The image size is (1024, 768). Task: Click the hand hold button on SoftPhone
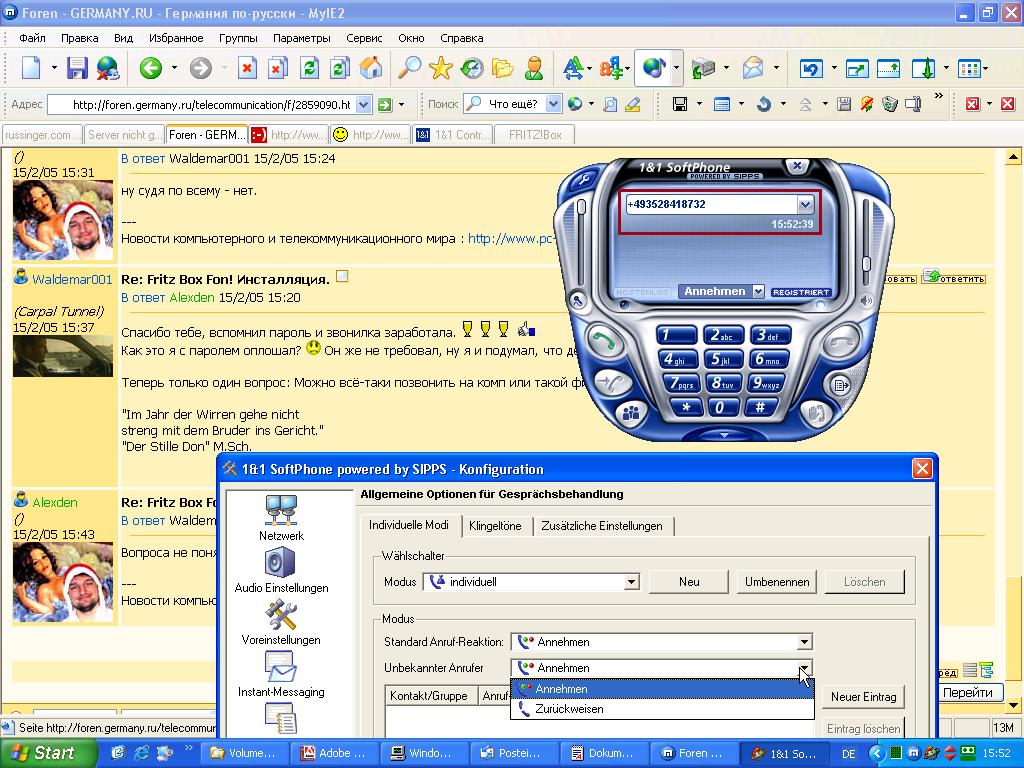(814, 414)
